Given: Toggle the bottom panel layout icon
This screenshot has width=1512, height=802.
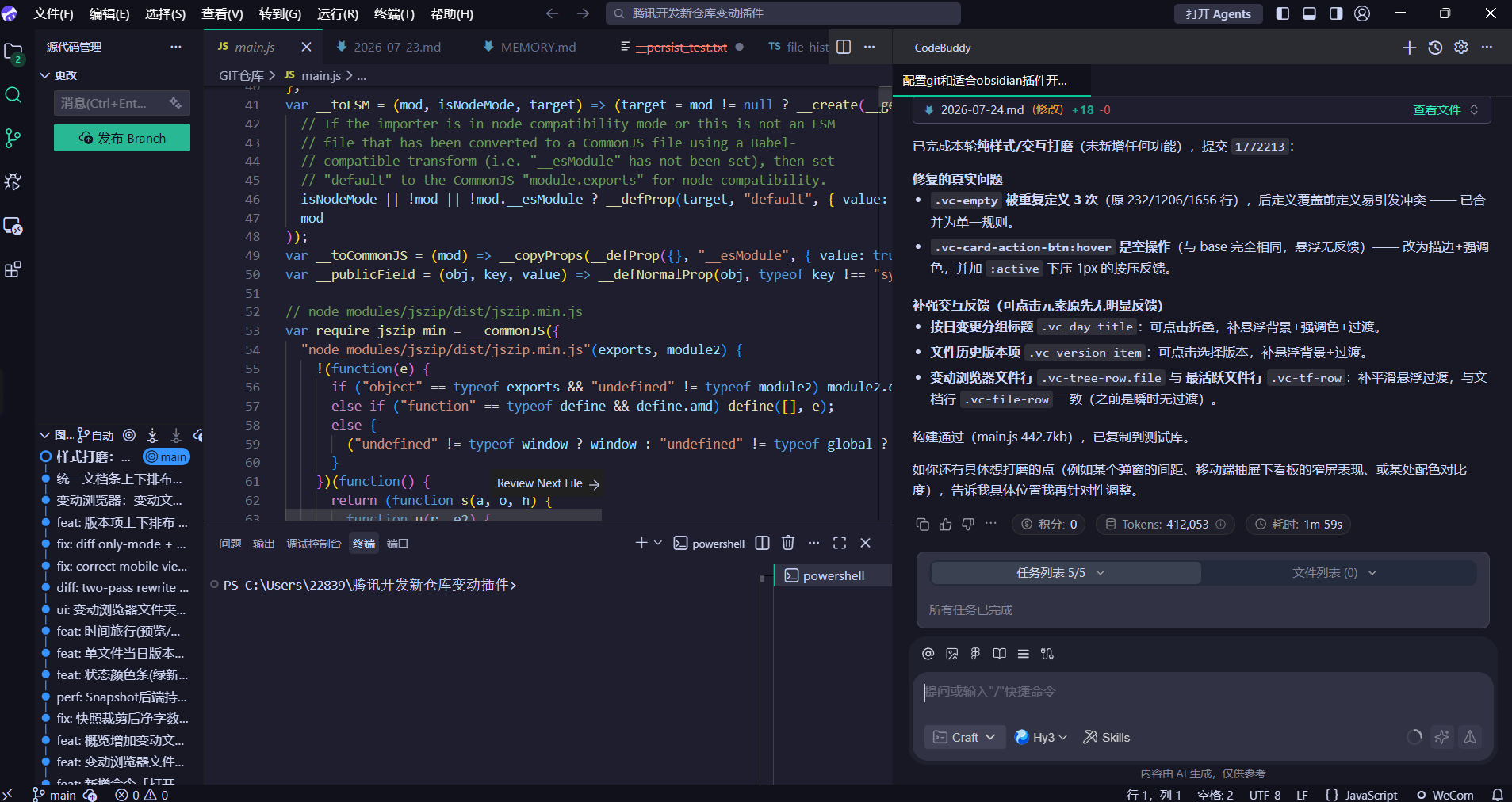Looking at the screenshot, I should click(1309, 13).
